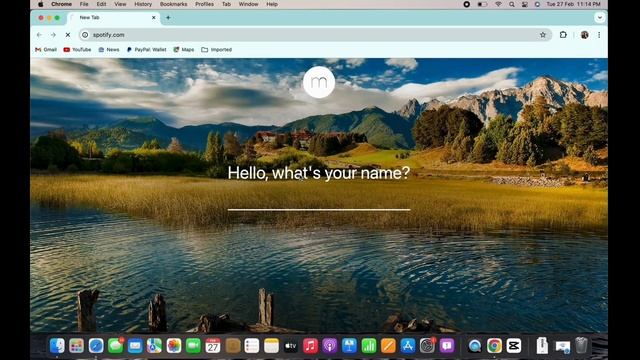
Task: Open Trash in the dock
Action: 581,346
